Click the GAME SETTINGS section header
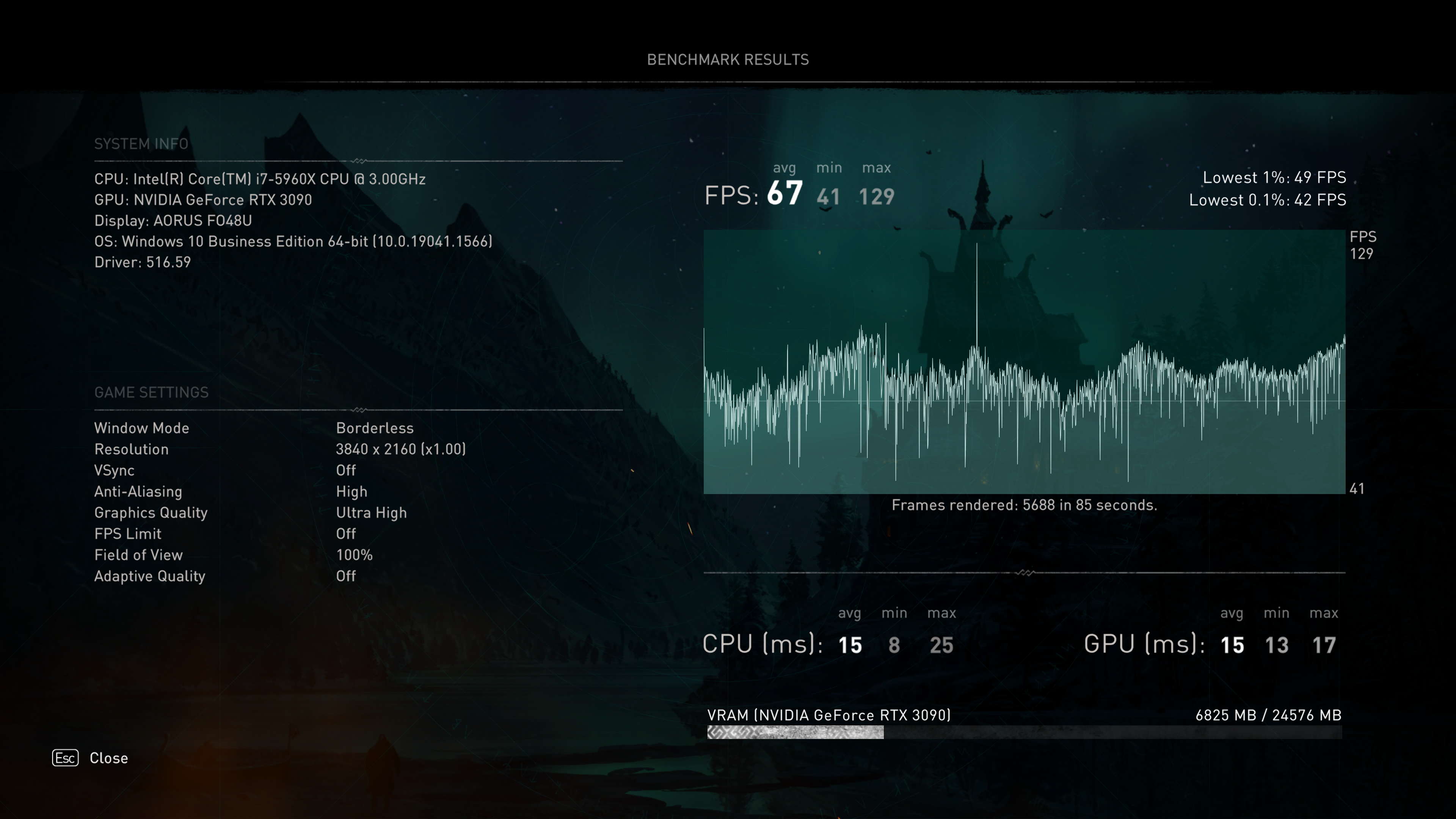 [x=152, y=392]
